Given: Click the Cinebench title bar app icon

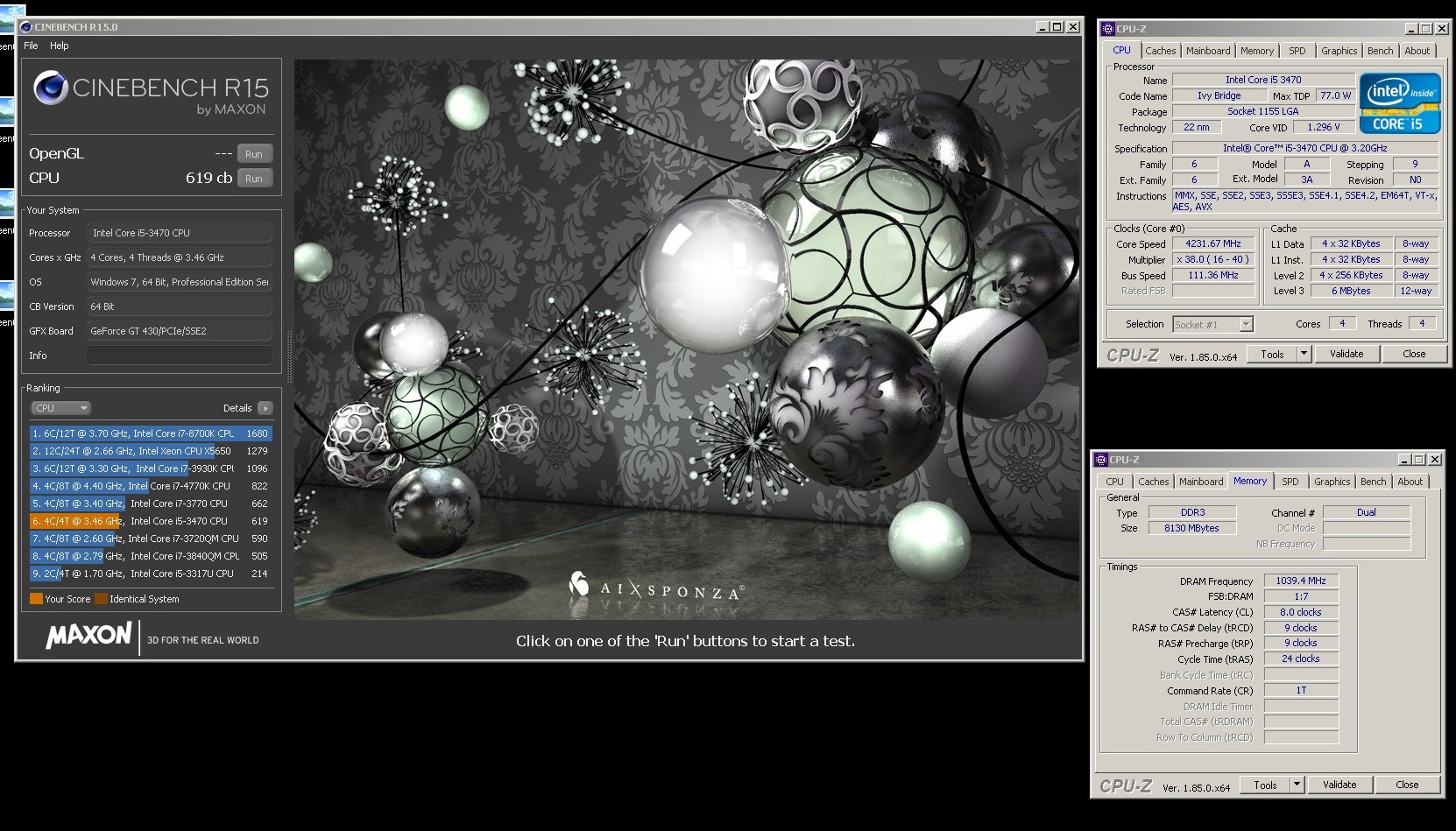Looking at the screenshot, I should click(x=25, y=27).
